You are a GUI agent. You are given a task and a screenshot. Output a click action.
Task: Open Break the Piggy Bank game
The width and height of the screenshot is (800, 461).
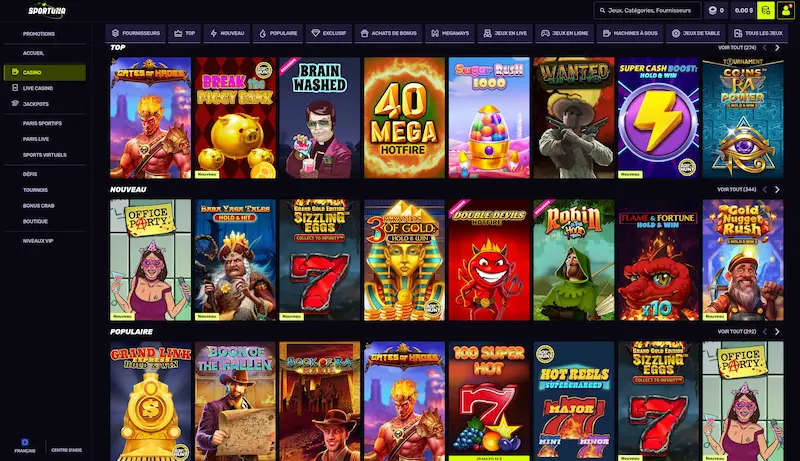pos(235,118)
